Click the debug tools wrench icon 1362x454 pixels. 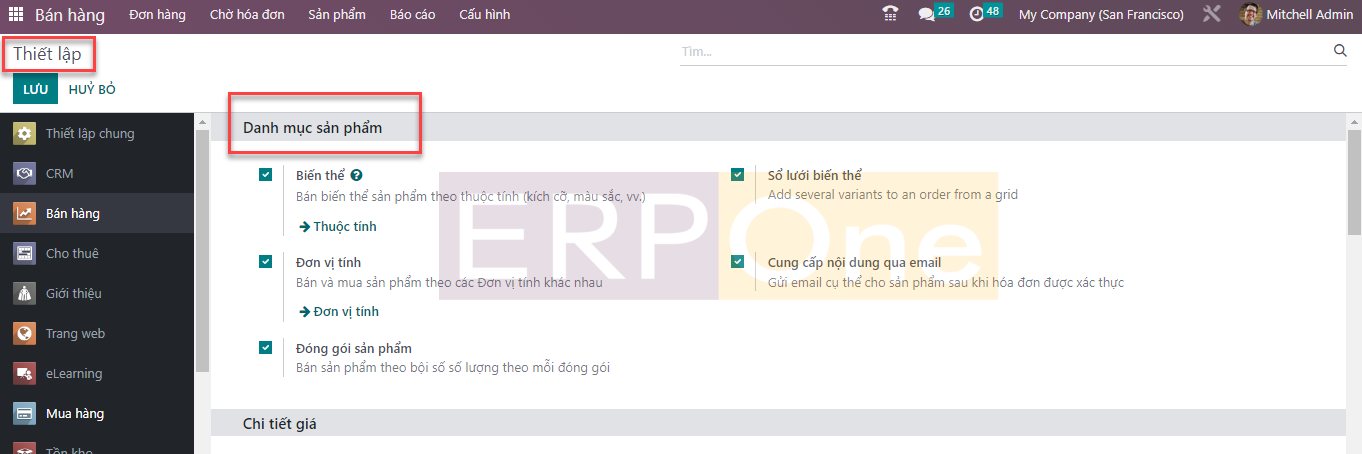(1212, 15)
